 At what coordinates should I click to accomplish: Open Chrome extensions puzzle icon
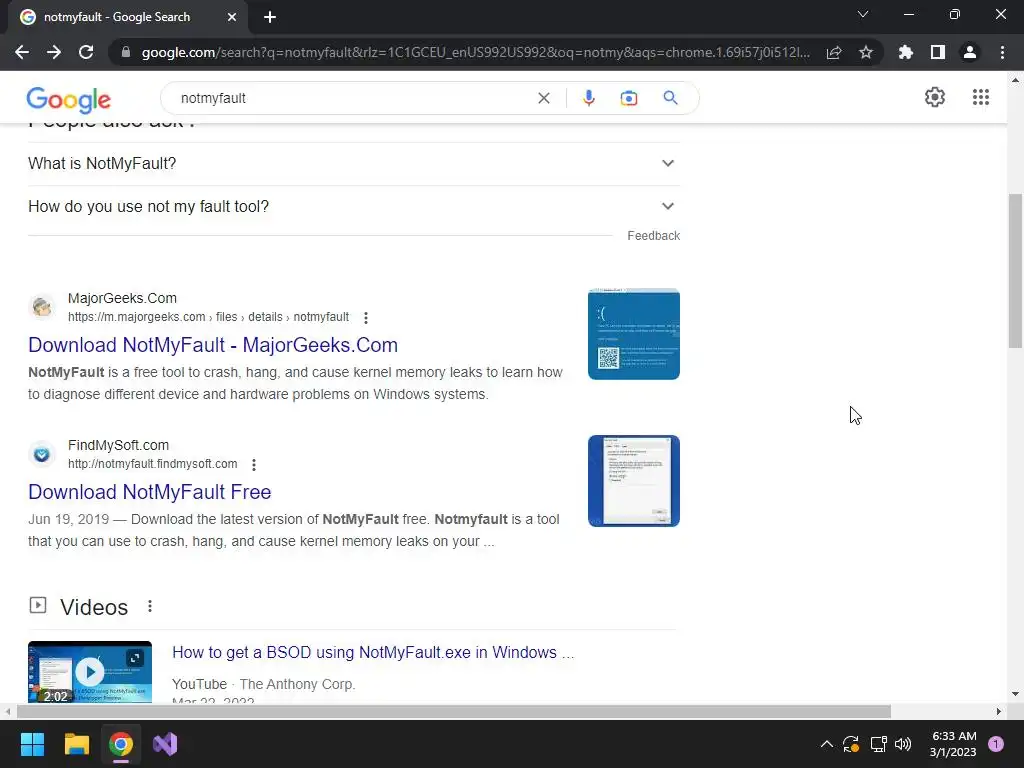(x=906, y=52)
